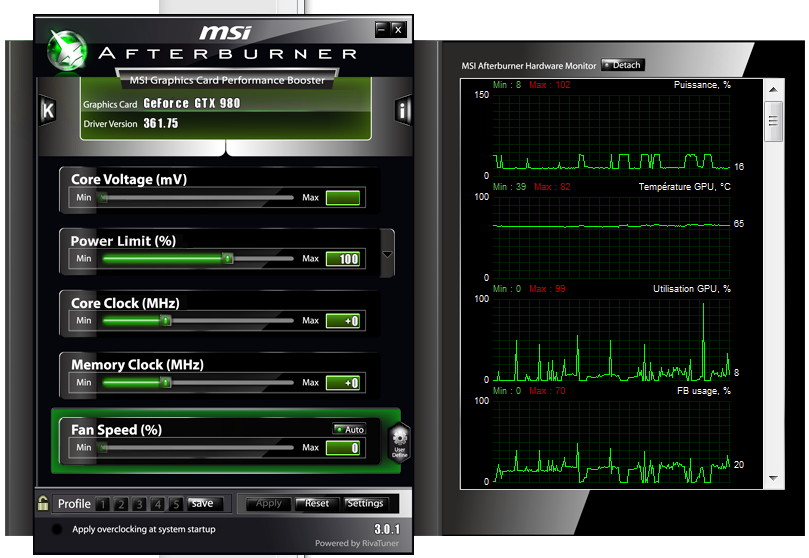Toggle Fan Speed Auto mode
The height and width of the screenshot is (558, 809).
[349, 429]
